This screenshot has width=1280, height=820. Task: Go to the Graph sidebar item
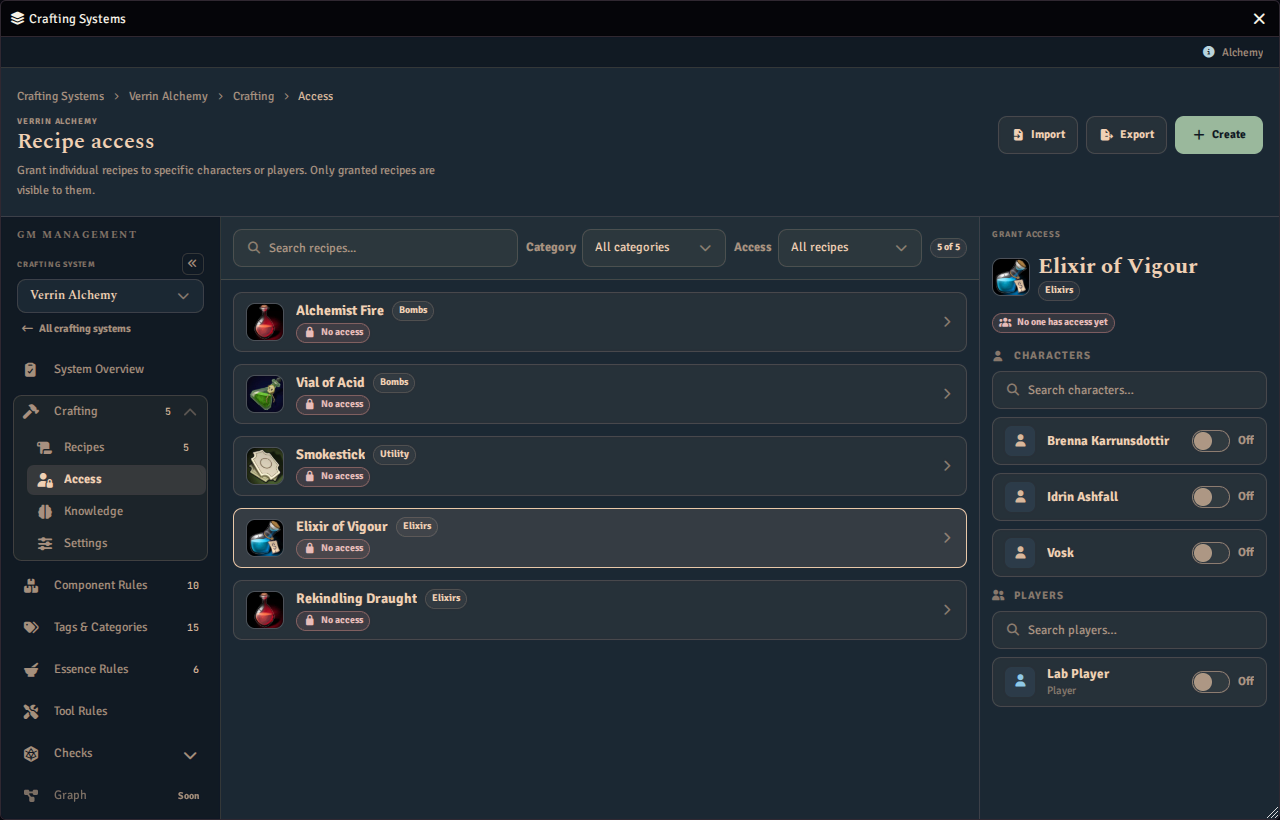(x=110, y=796)
